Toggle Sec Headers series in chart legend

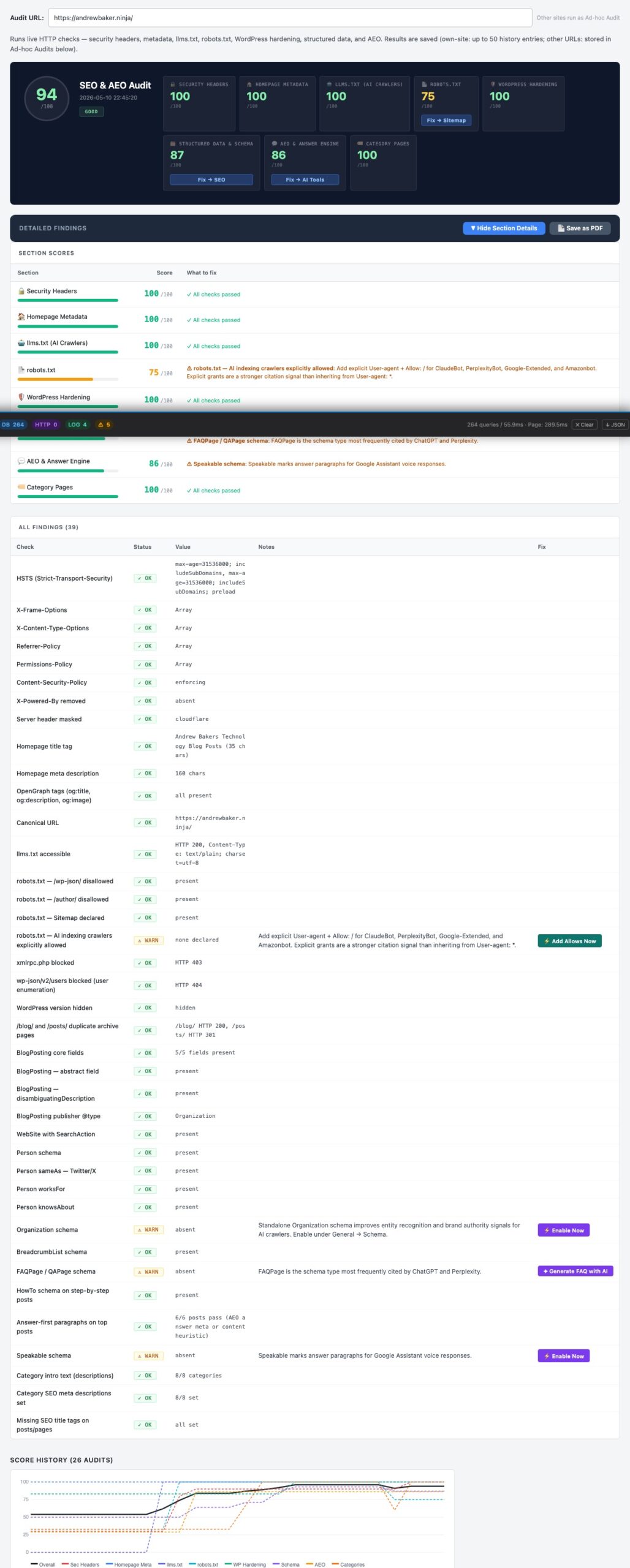(x=80, y=1564)
